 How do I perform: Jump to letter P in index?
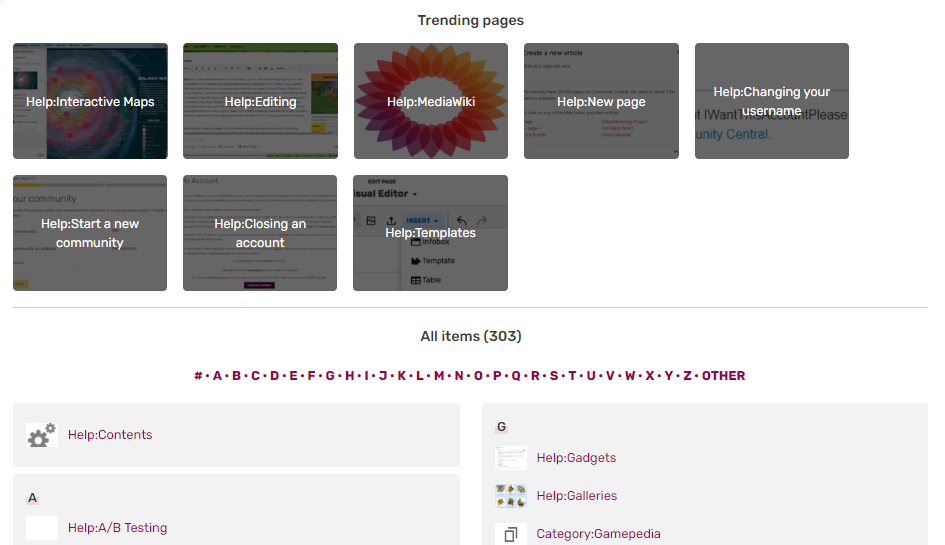tap(497, 376)
